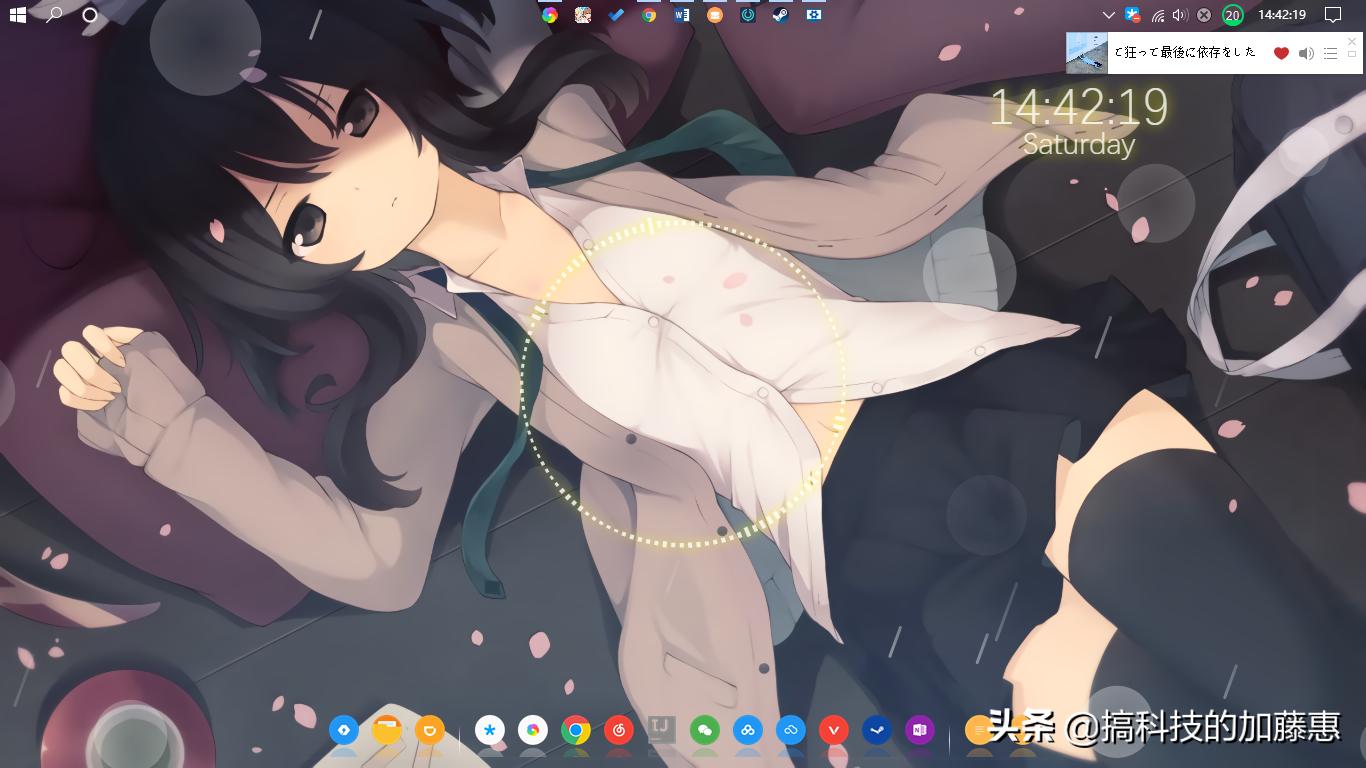This screenshot has height=768, width=1366.
Task: Open the white pinwheel app in dock
Action: point(533,730)
